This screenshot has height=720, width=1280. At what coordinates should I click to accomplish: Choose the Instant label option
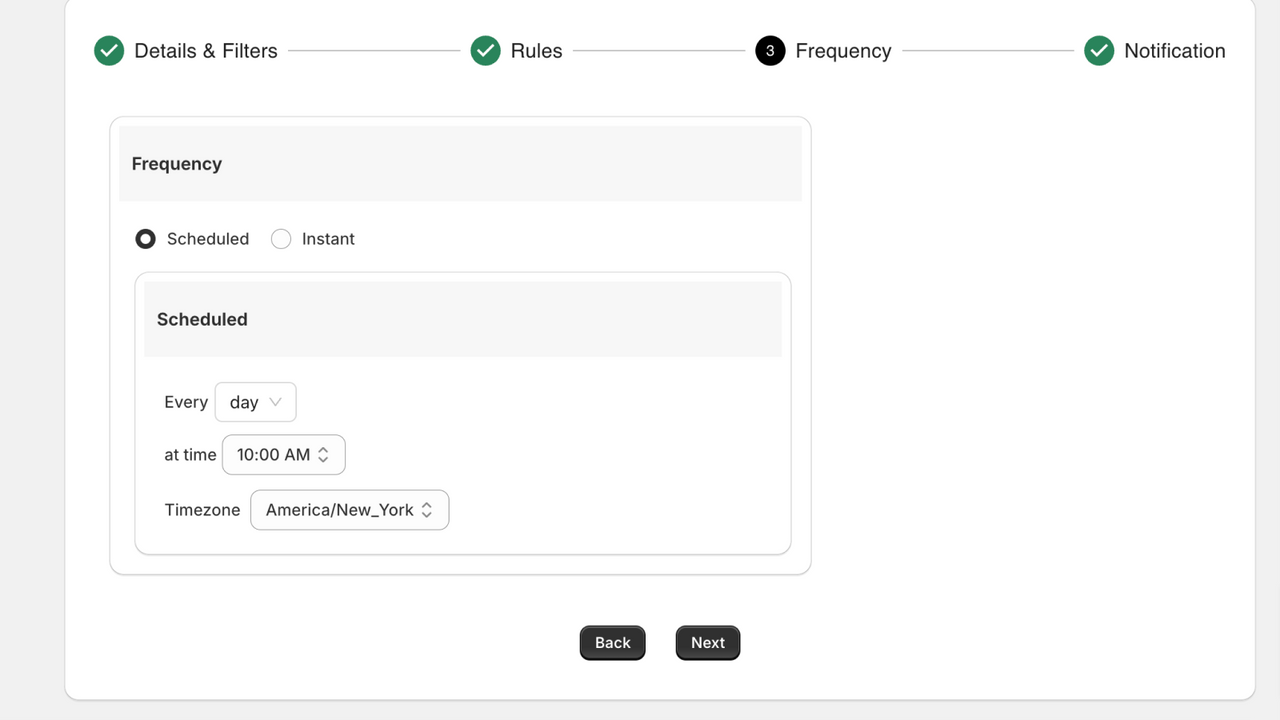(328, 239)
